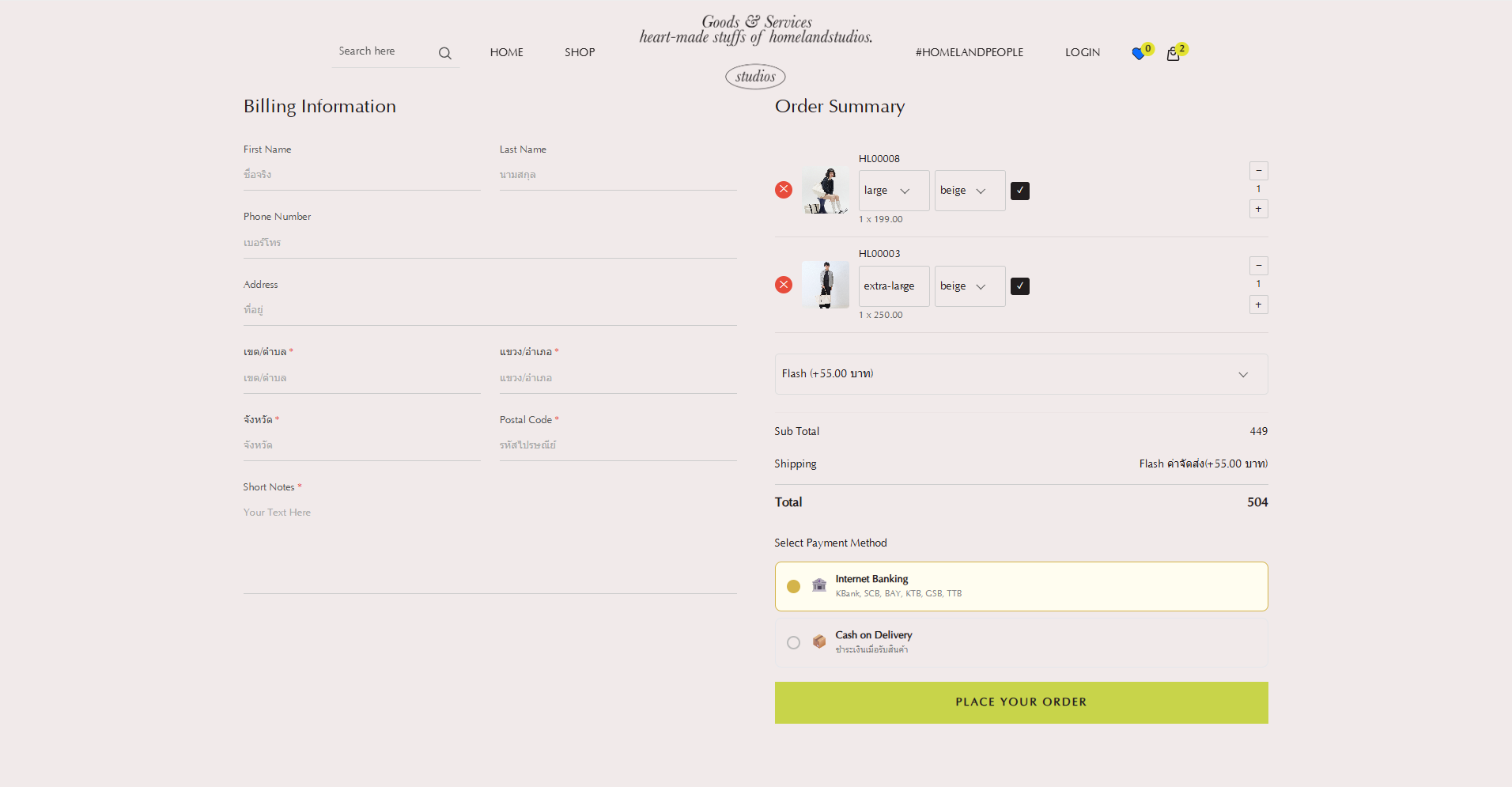Open the extra-large size dropdown for HL00003
Image resolution: width=1512 pixels, height=787 pixels.
(x=894, y=286)
